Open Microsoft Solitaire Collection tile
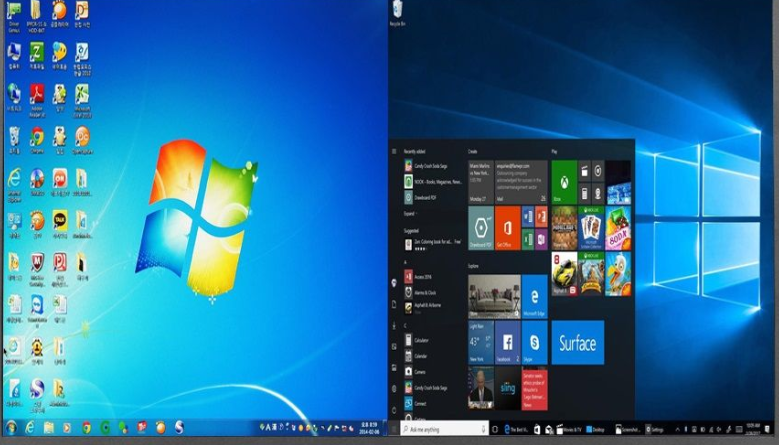Viewport: 779px width, 445px height. tap(591, 228)
